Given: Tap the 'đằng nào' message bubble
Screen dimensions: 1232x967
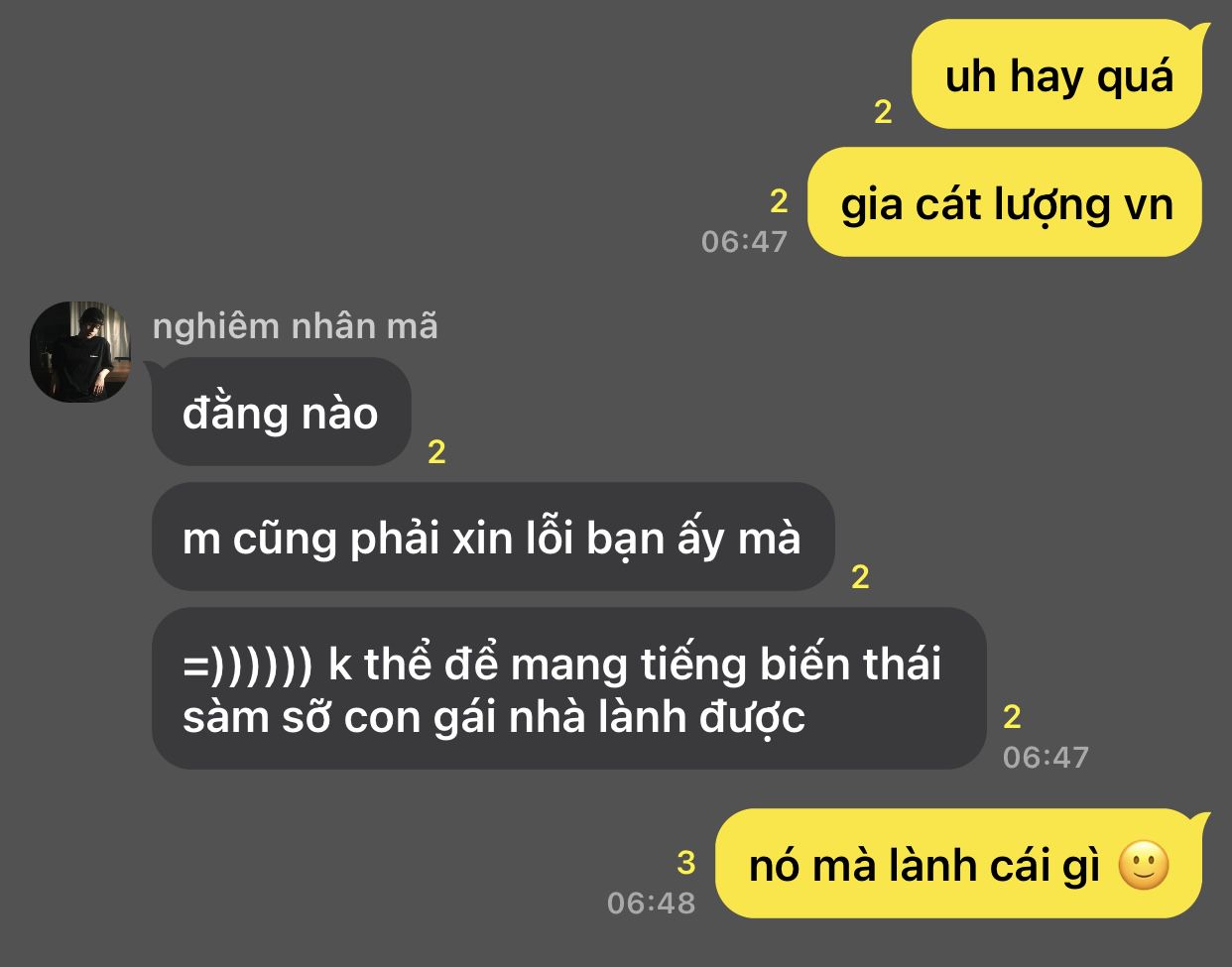Looking at the screenshot, I should pos(281,412).
